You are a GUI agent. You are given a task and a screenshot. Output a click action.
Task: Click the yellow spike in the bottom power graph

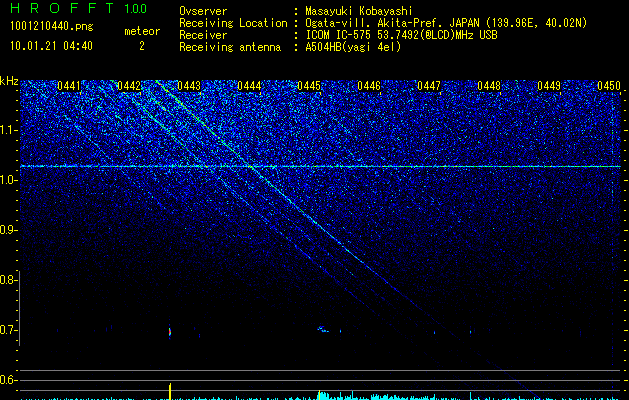point(170,391)
